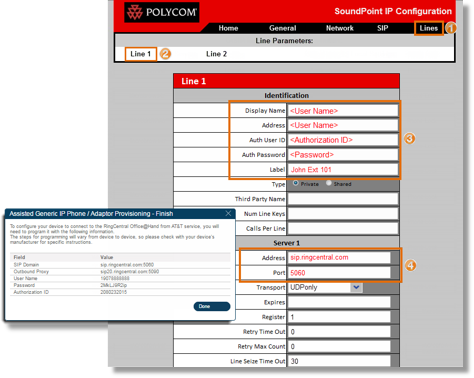The height and width of the screenshot is (378, 474).
Task: Click the Expires field
Action: click(339, 302)
